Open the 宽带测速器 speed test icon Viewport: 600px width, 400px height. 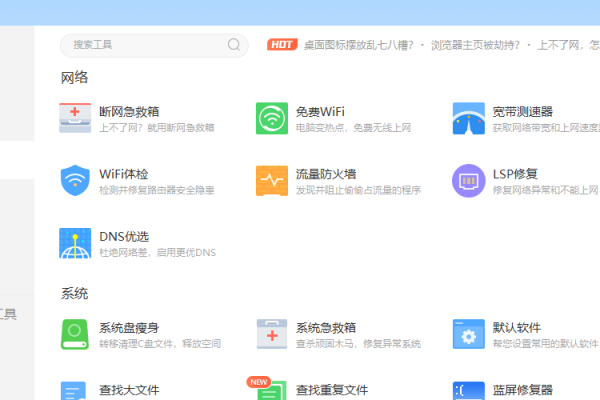468,118
